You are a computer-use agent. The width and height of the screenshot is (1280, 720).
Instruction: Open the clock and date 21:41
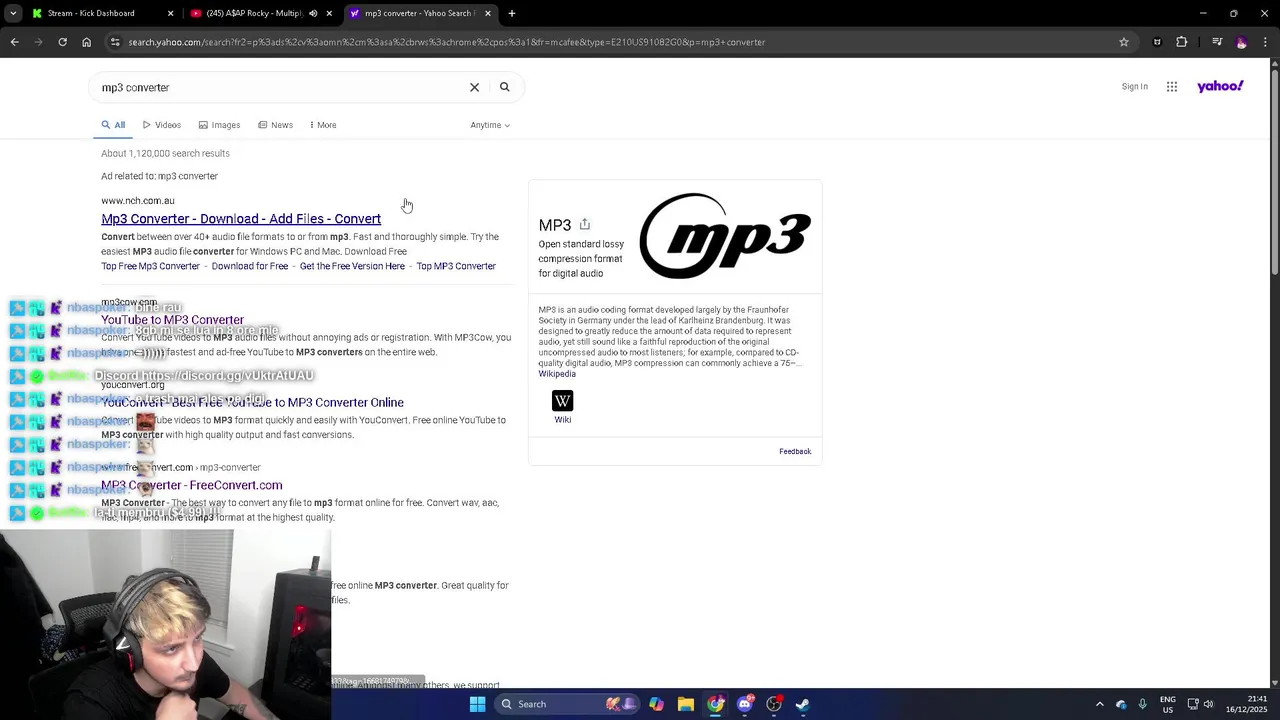coord(1249,704)
